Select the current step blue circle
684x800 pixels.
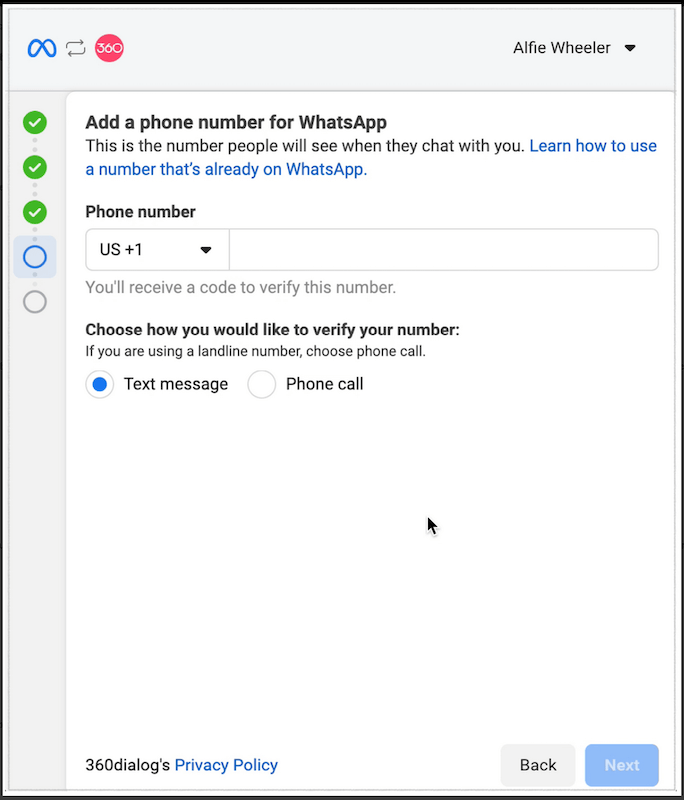[x=35, y=257]
